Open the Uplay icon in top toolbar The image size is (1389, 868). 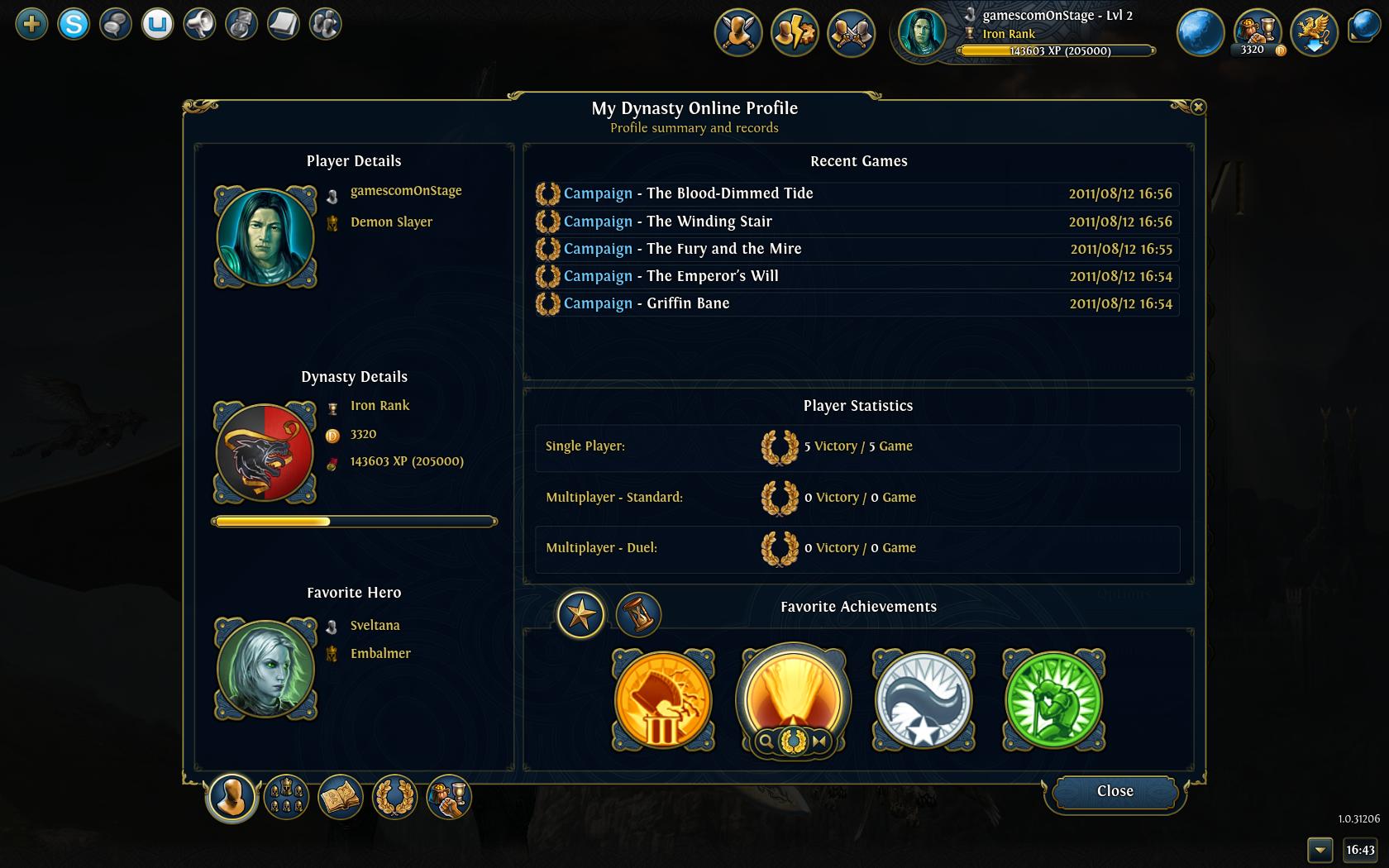tap(157, 24)
